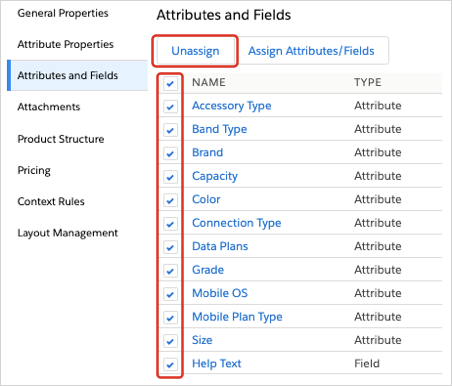
Task: Uncheck the Band Type checkbox
Action: (170, 130)
